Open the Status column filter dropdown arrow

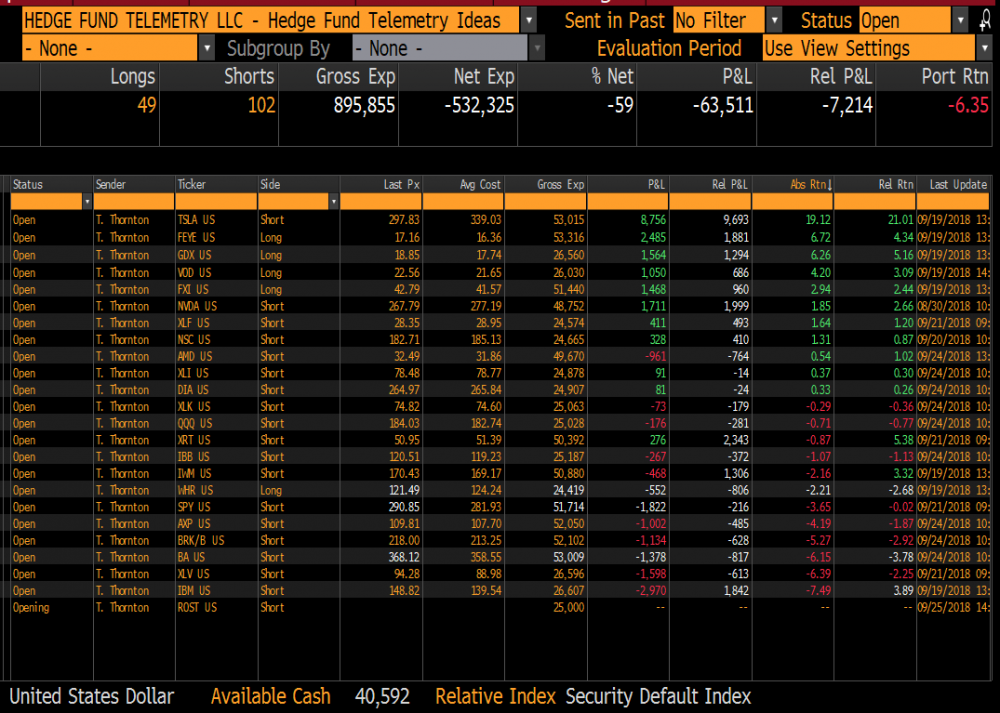tap(85, 202)
